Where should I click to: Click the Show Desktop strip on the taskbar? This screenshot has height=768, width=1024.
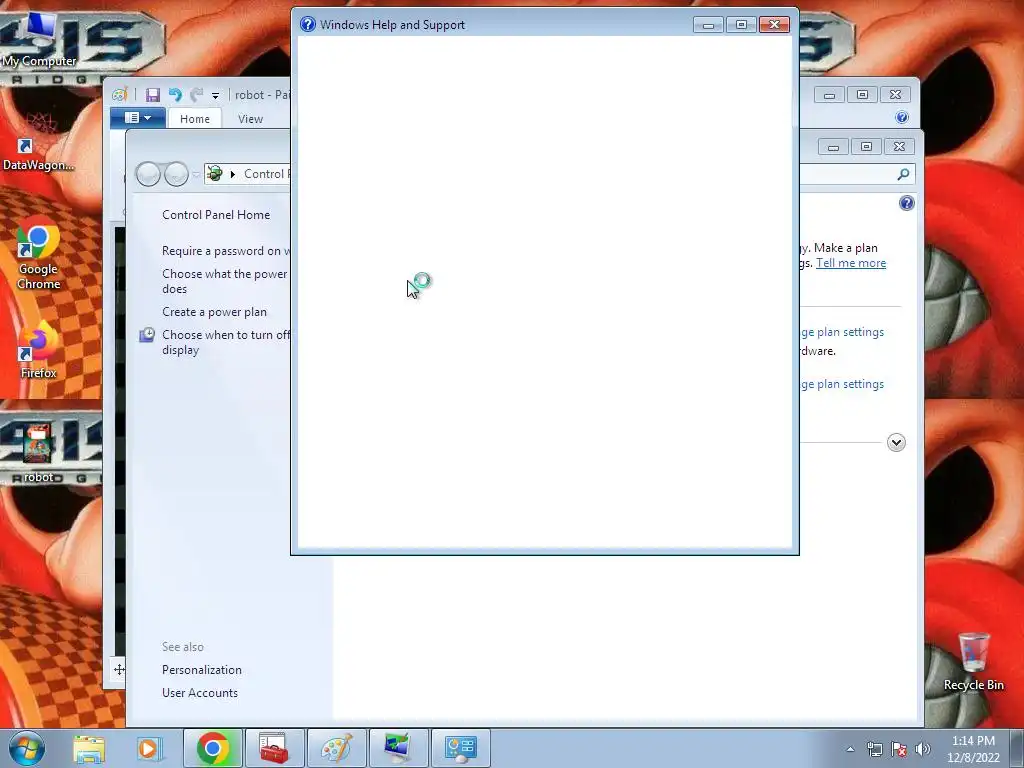[x=1017, y=748]
